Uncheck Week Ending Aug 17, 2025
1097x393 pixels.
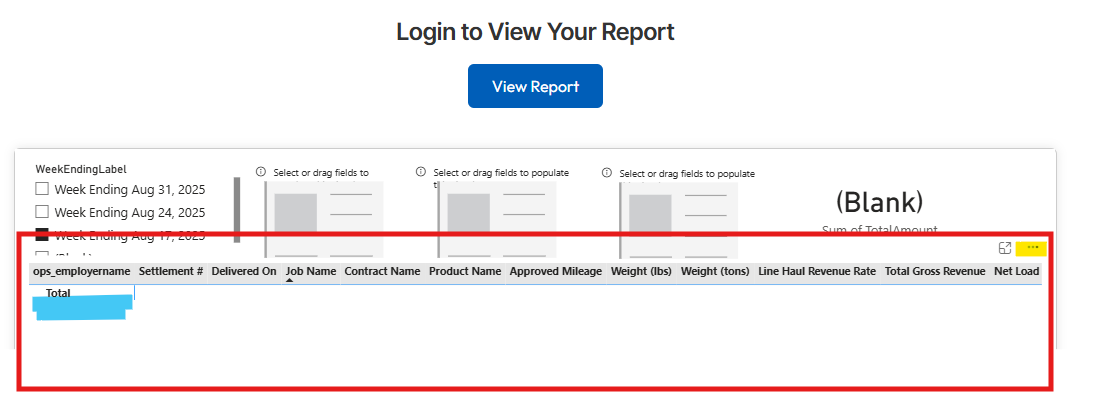click(x=42, y=234)
